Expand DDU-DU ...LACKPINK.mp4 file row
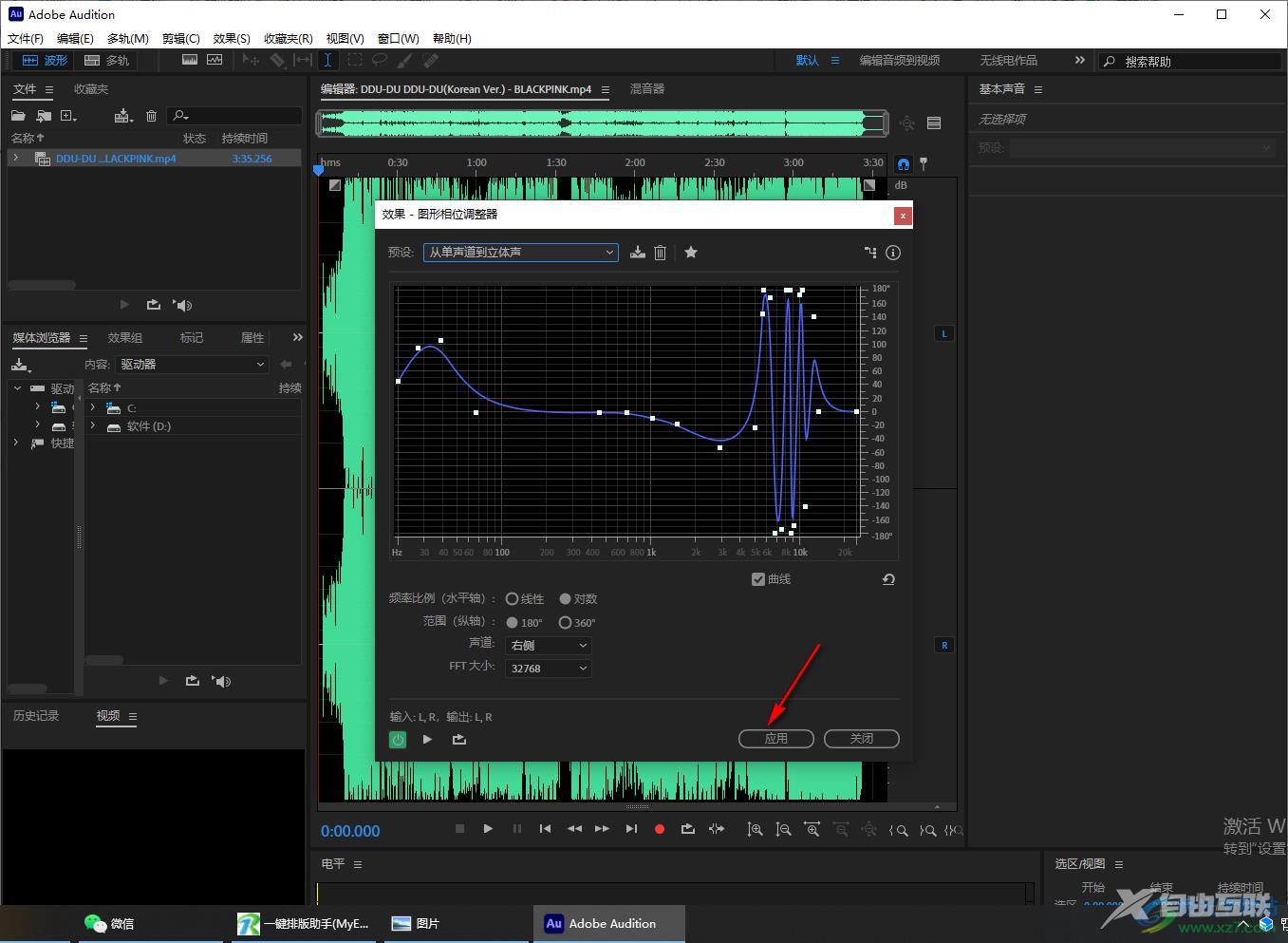The width and height of the screenshot is (1288, 943). tap(15, 159)
